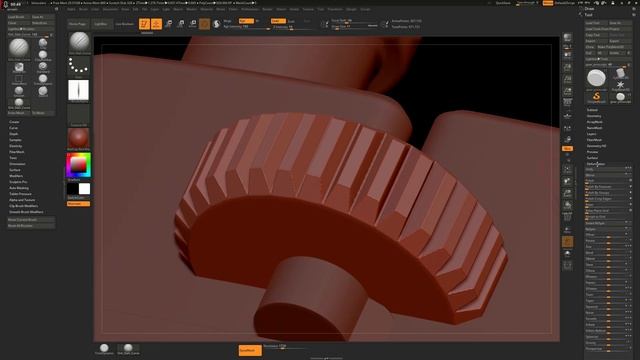This screenshot has width=640, height=360.
Task: Activate Draw mode button
Action: (x=156, y=24)
